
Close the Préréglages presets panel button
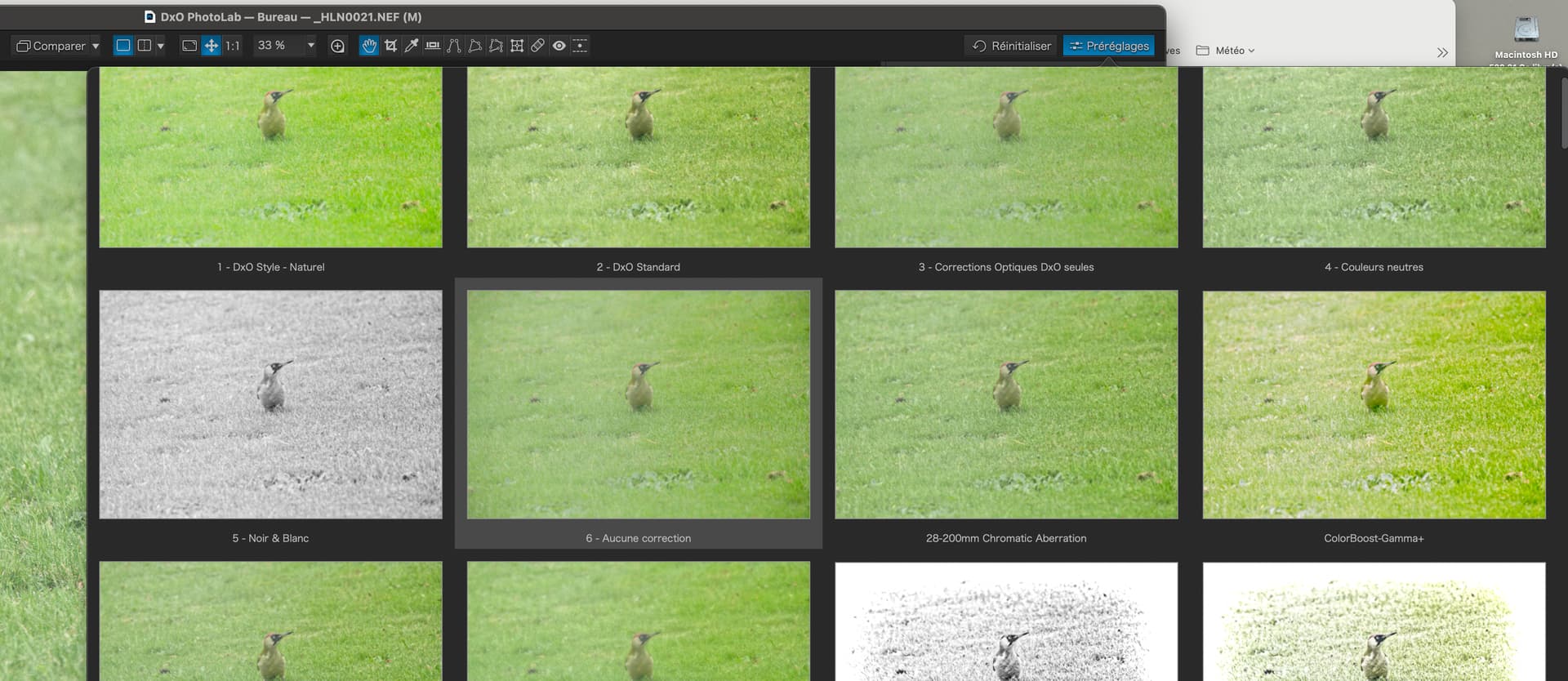(1109, 46)
